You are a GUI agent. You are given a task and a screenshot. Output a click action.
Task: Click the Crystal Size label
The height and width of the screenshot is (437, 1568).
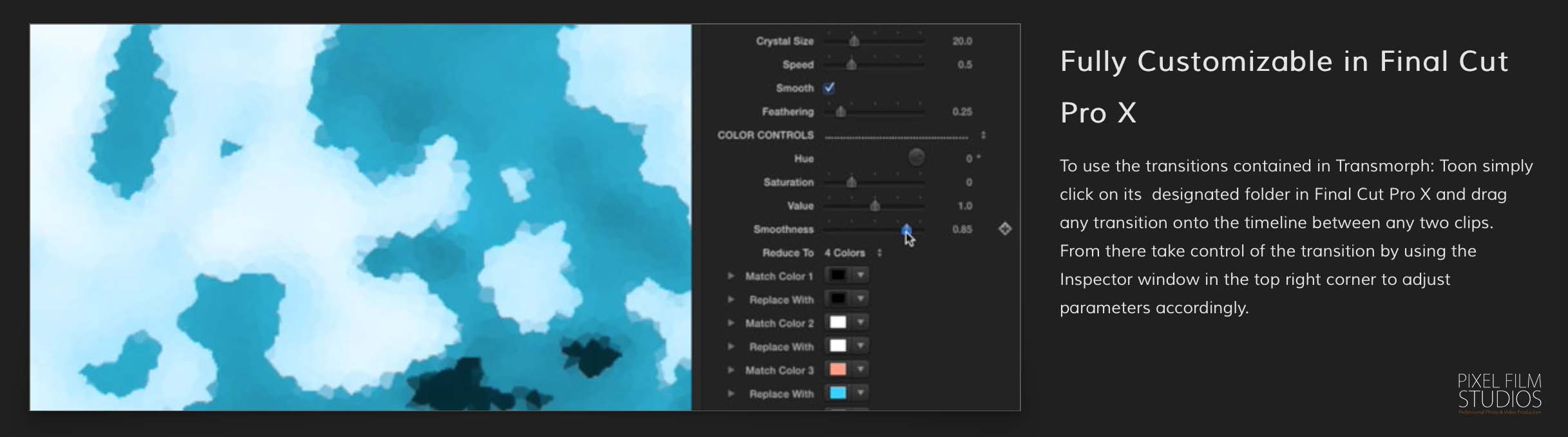(785, 41)
